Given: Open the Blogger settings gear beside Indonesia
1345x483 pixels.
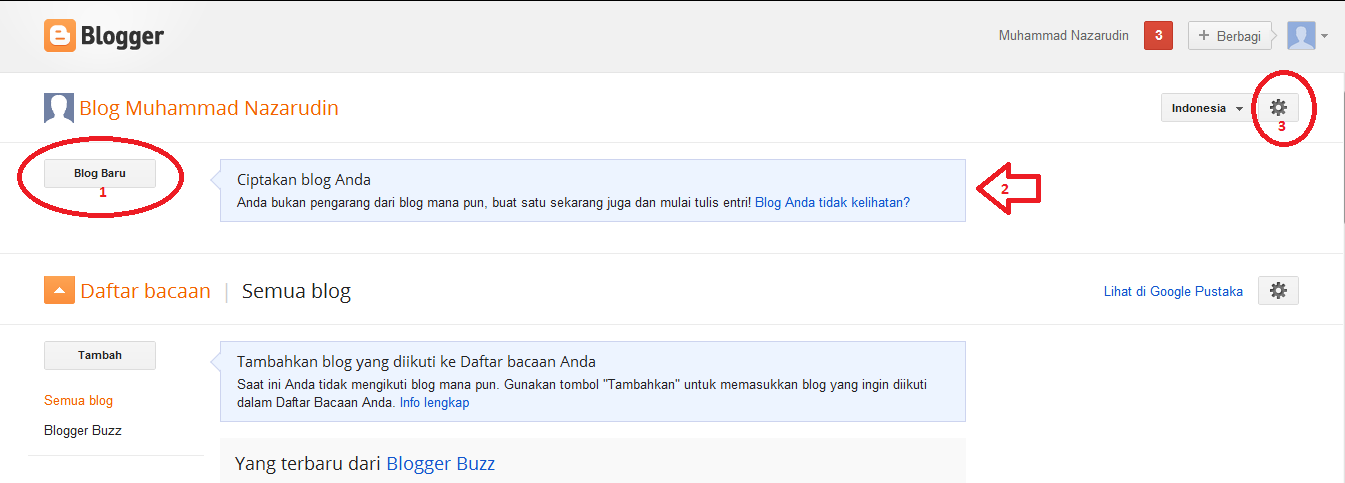Looking at the screenshot, I should (x=1278, y=108).
